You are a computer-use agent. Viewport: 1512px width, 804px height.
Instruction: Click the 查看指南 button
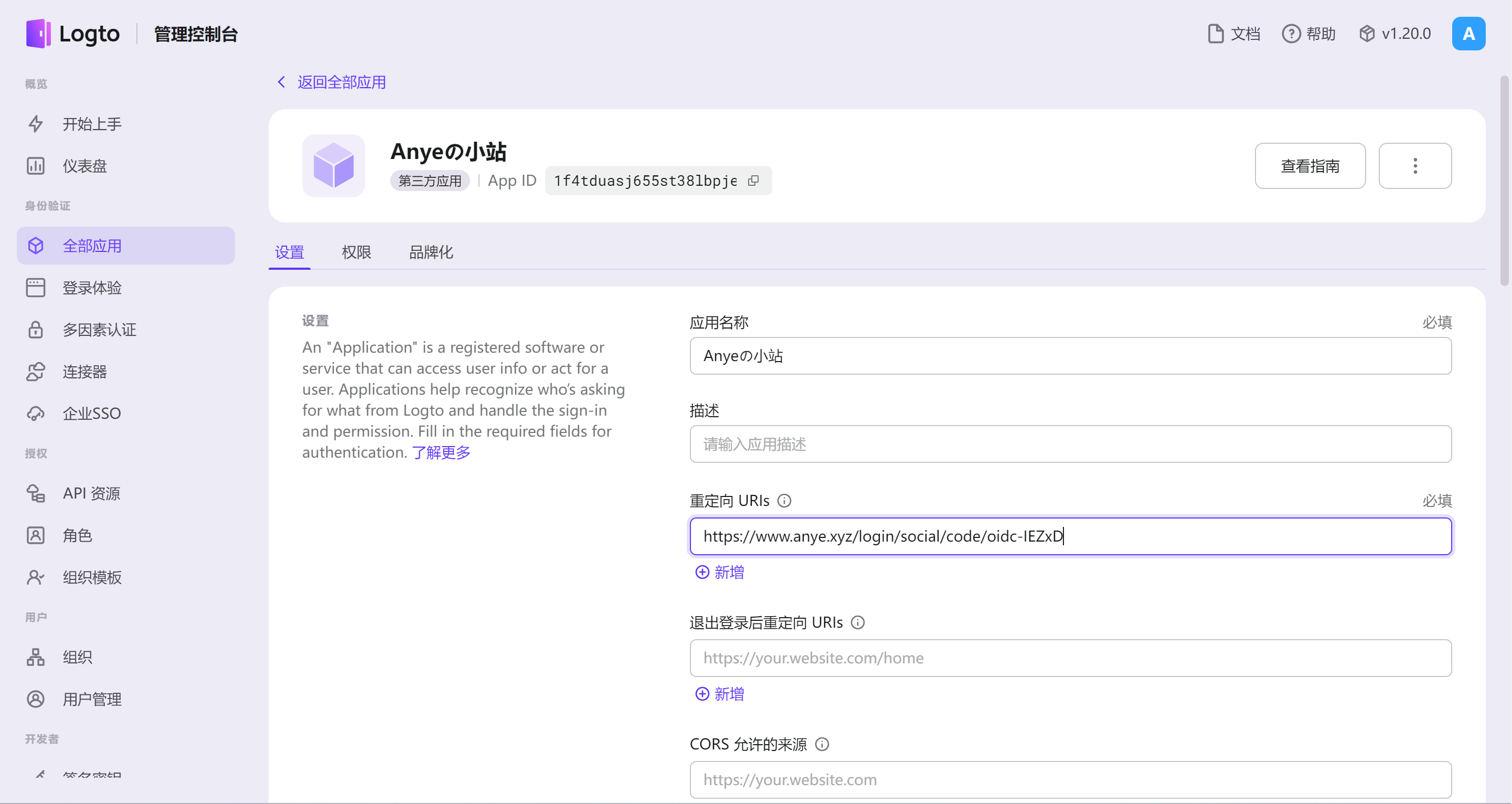pos(1309,166)
